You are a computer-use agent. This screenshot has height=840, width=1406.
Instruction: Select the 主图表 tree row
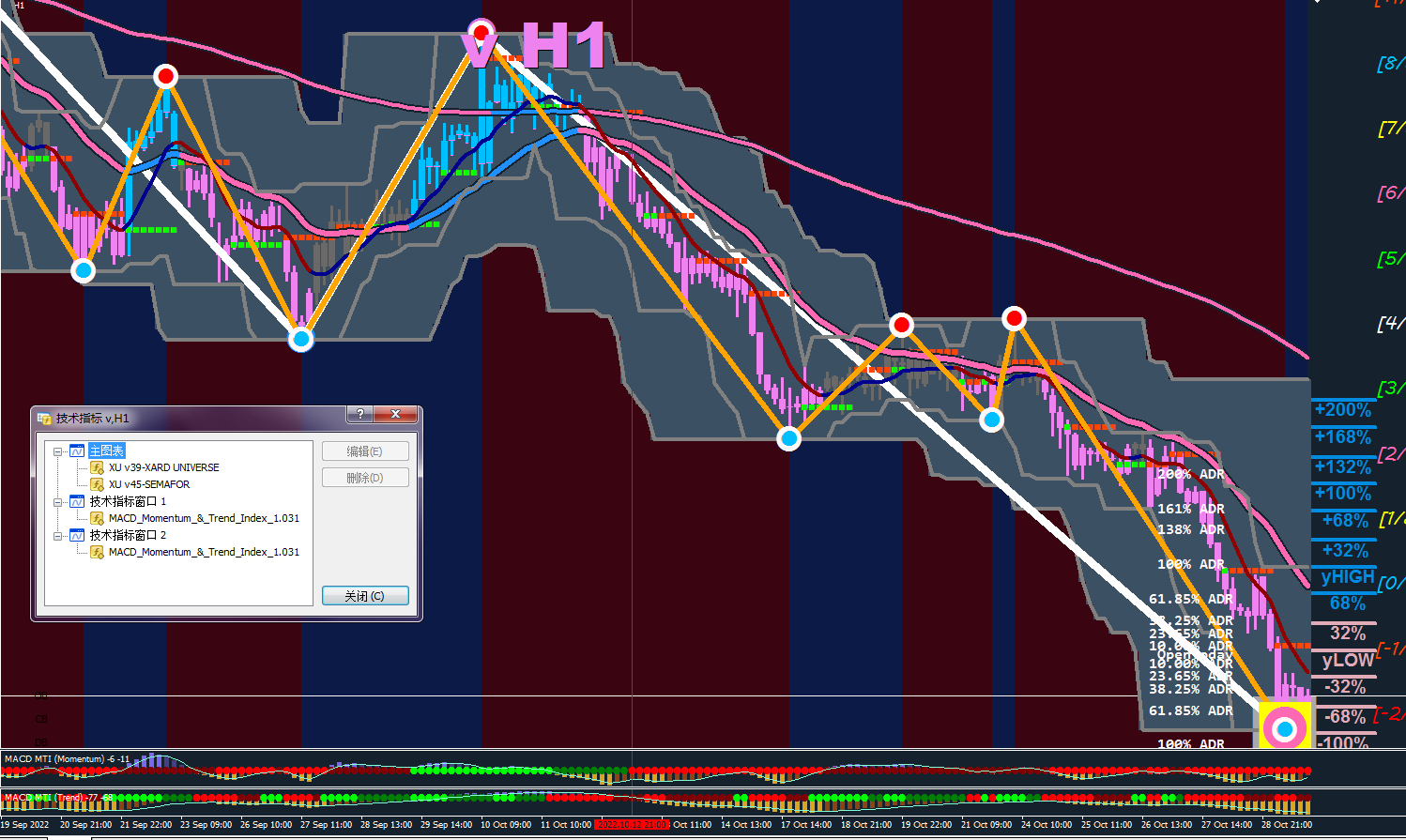106,451
